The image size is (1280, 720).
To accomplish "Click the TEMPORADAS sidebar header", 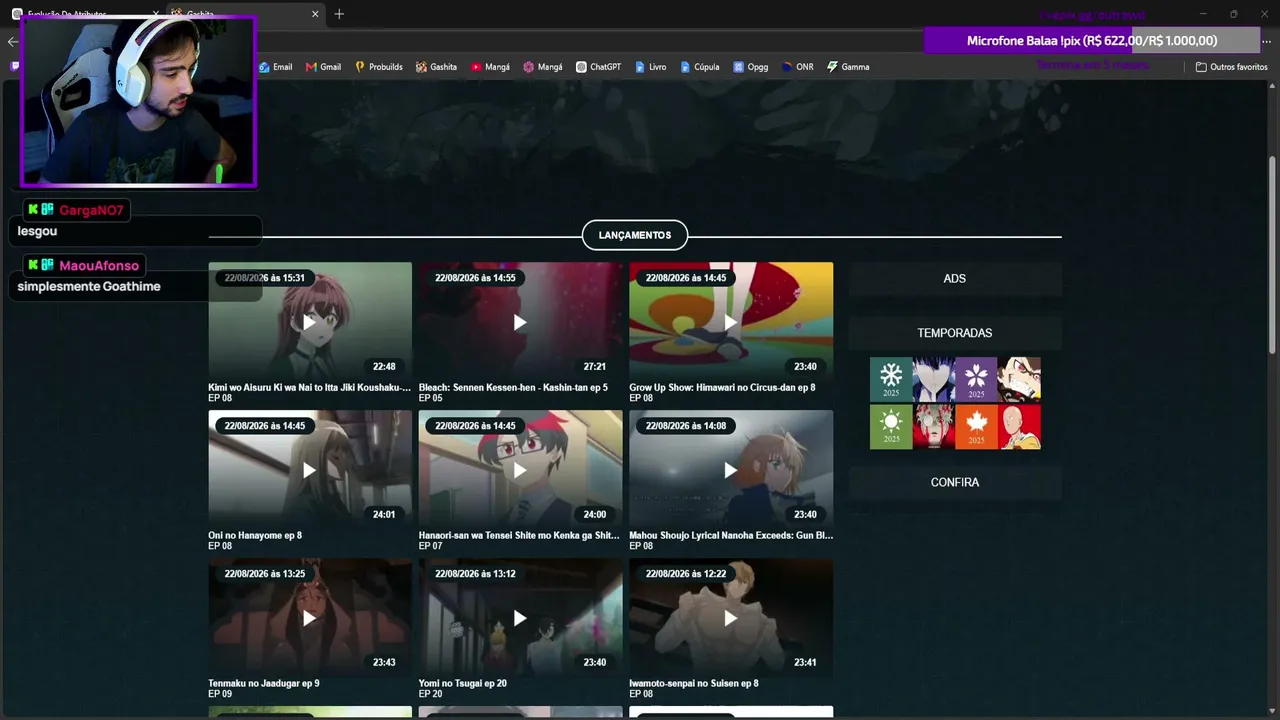I will click(955, 333).
